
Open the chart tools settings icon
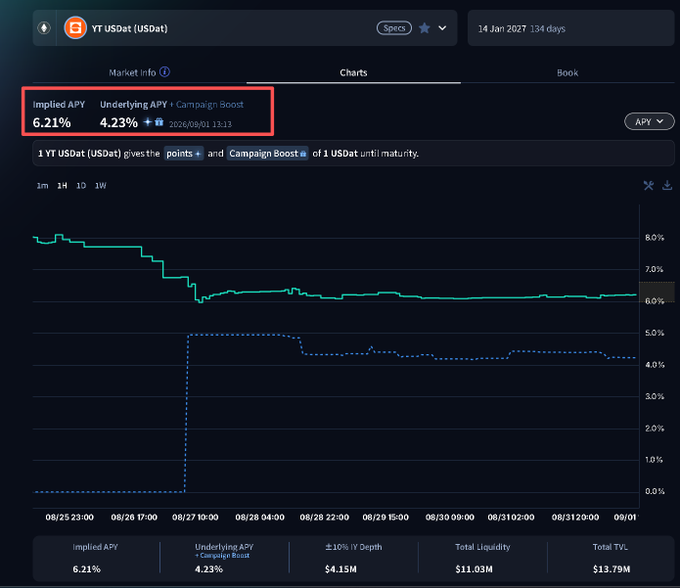point(648,186)
